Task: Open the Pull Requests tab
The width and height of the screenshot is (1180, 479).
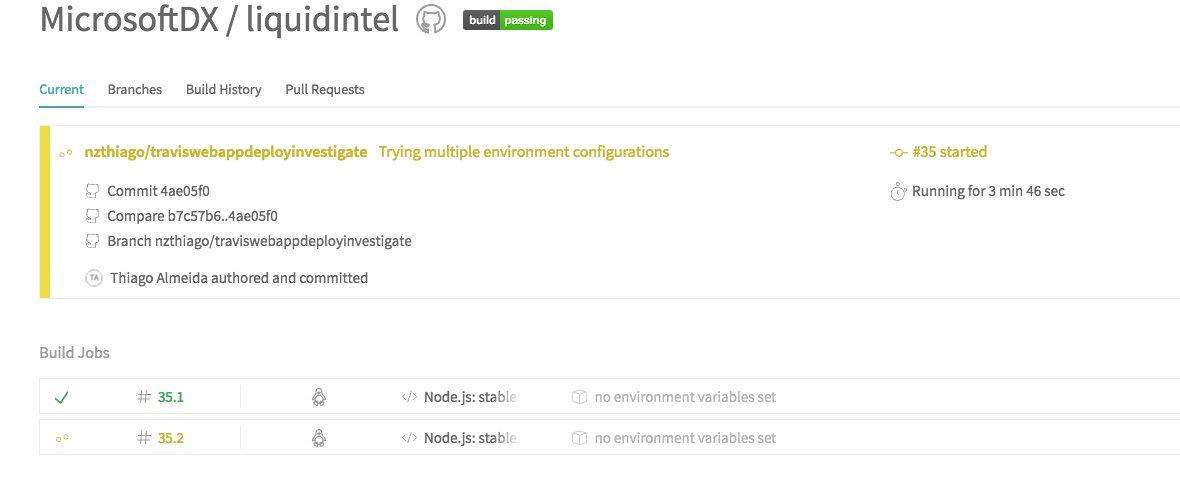Action: click(325, 89)
